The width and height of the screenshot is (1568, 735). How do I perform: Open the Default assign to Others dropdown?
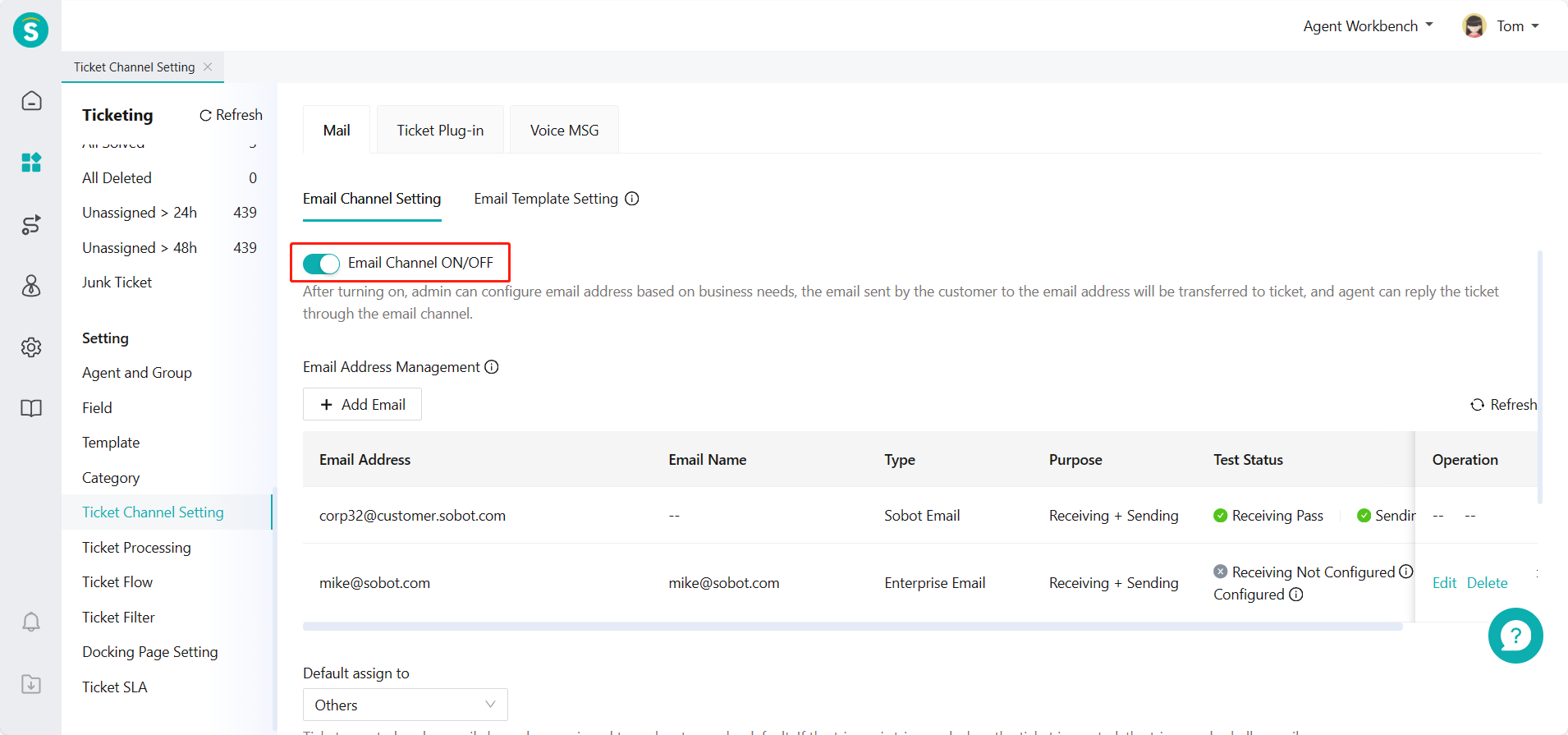[406, 705]
